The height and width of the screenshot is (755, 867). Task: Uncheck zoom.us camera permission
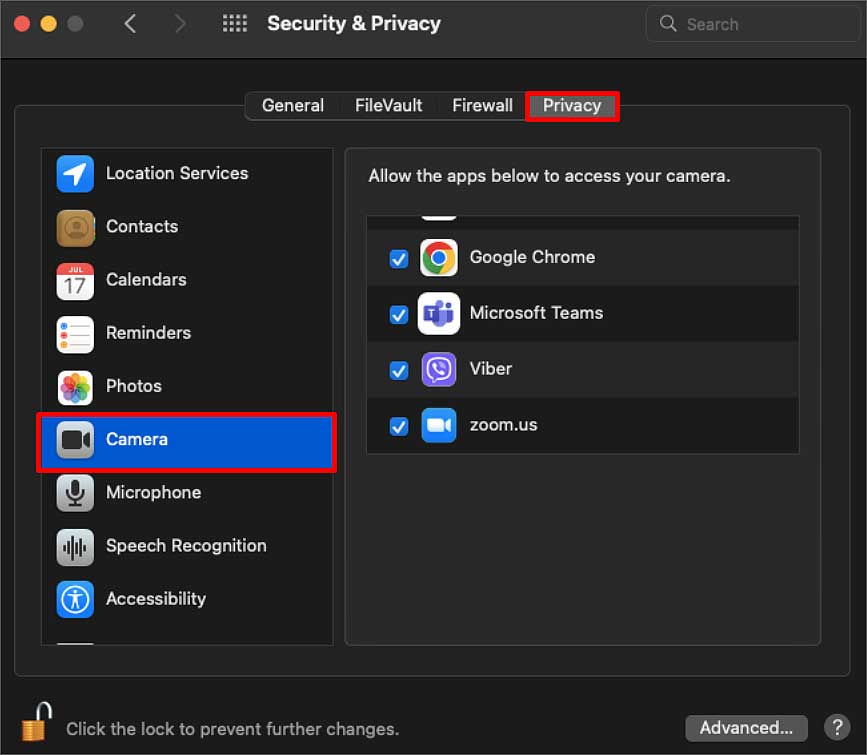[x=399, y=426]
